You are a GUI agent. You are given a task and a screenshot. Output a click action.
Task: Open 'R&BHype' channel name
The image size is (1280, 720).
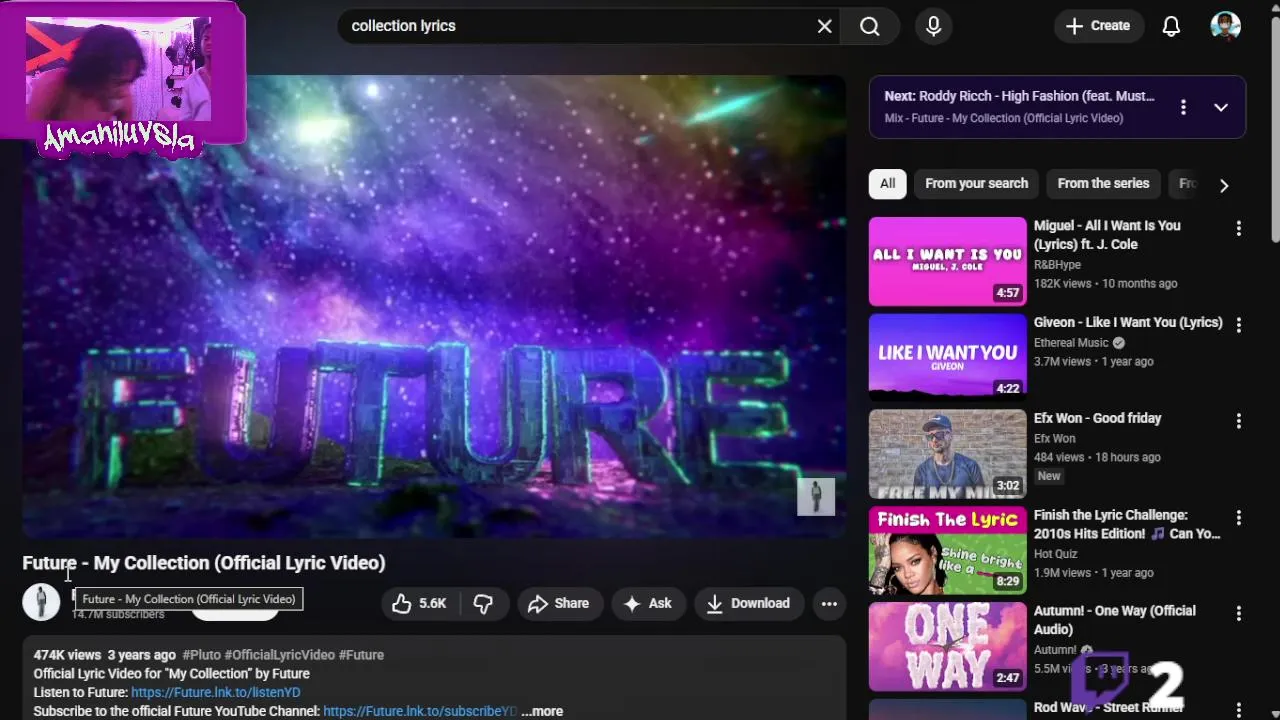[x=1057, y=265]
